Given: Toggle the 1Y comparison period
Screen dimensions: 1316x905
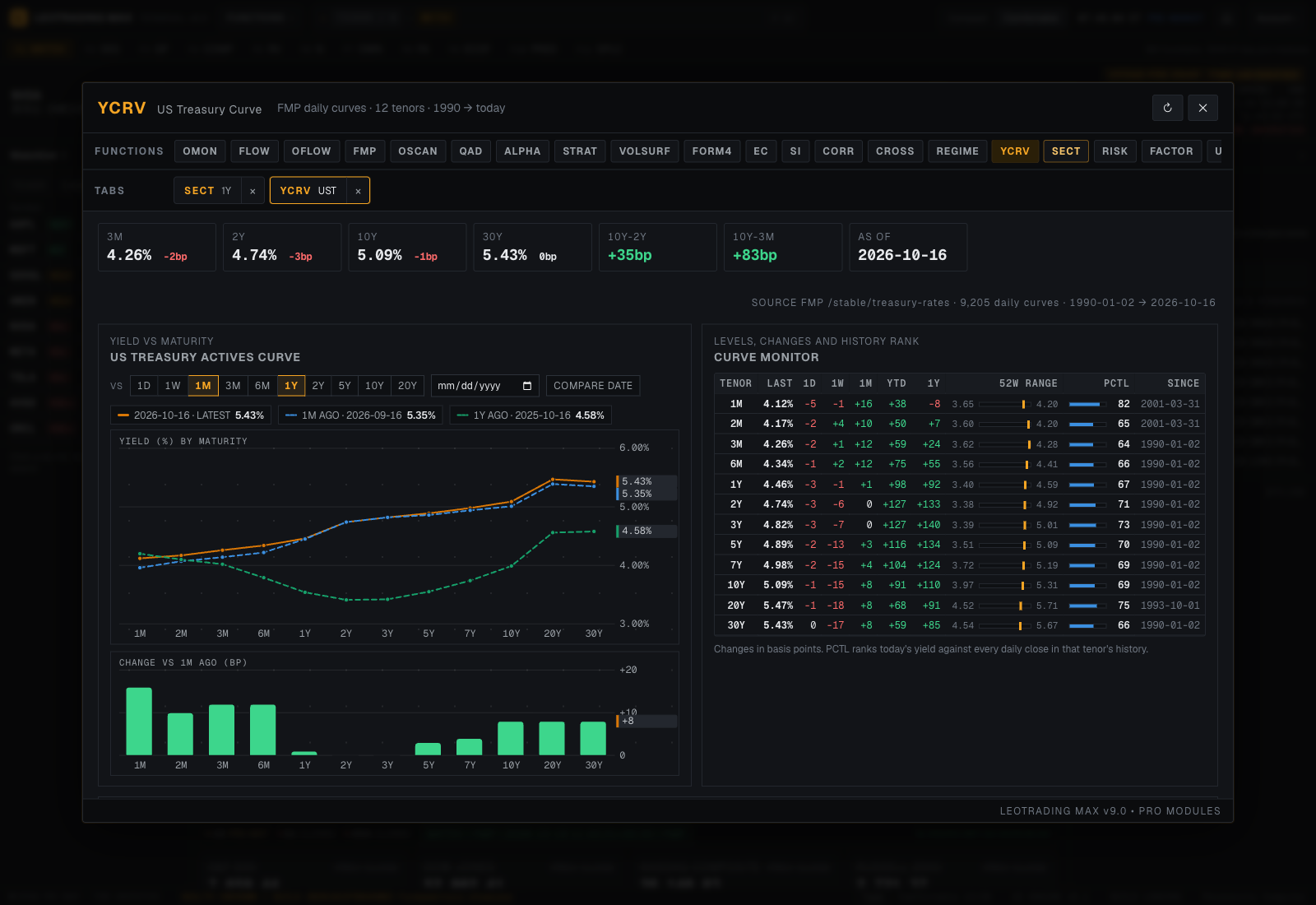Looking at the screenshot, I should point(291,386).
